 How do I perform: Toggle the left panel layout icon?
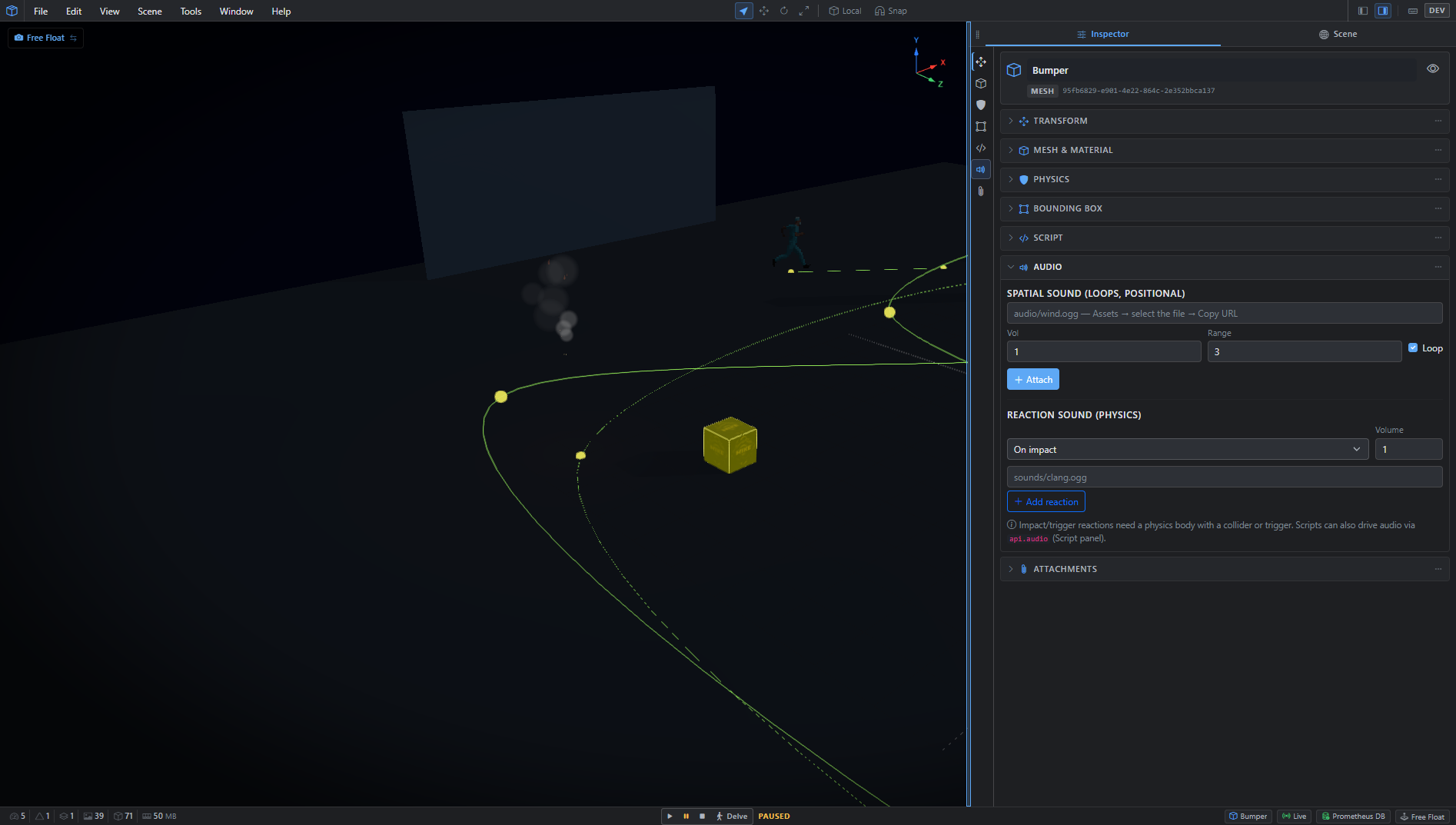point(1363,11)
